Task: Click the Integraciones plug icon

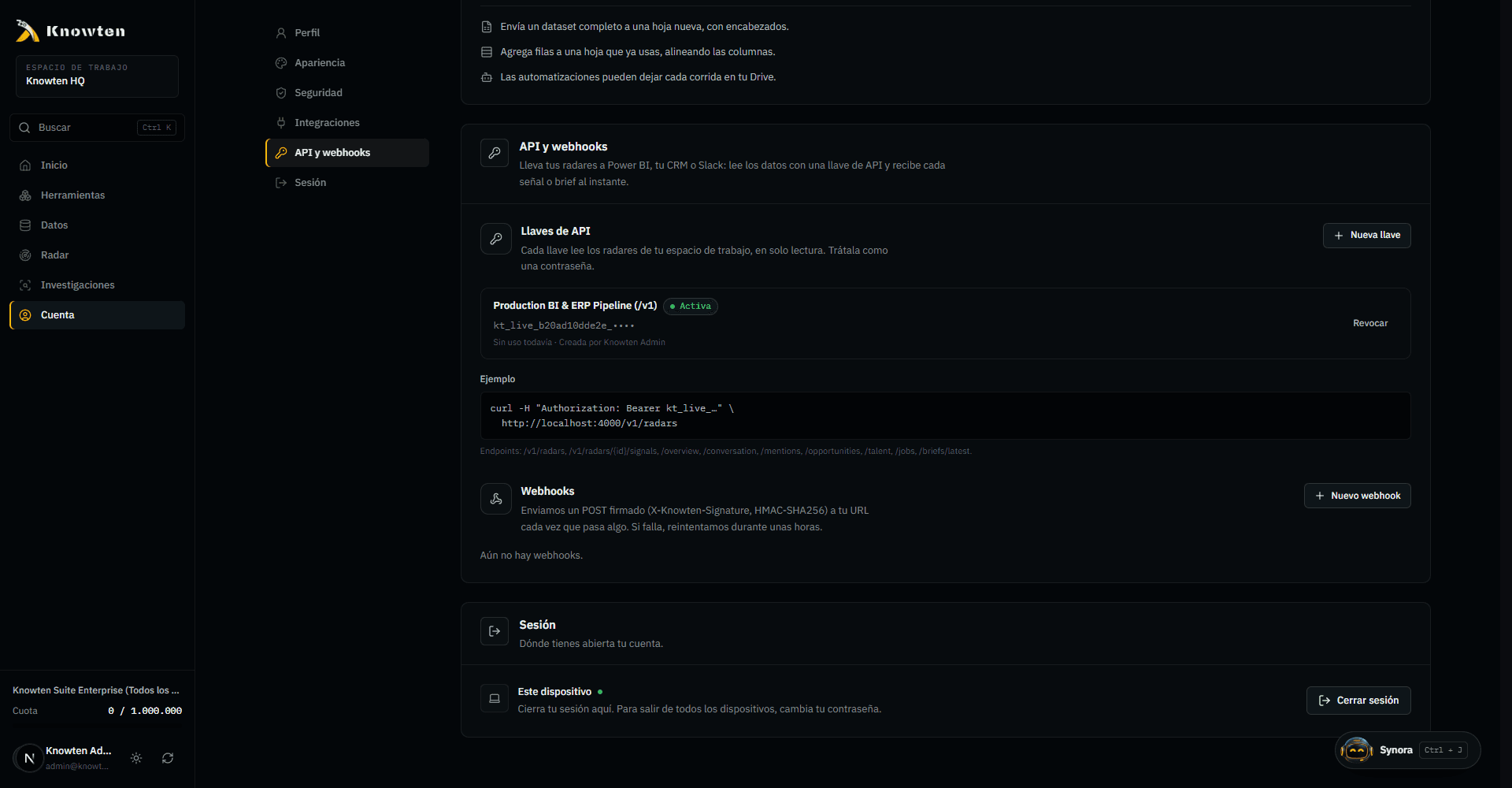Action: pos(281,123)
